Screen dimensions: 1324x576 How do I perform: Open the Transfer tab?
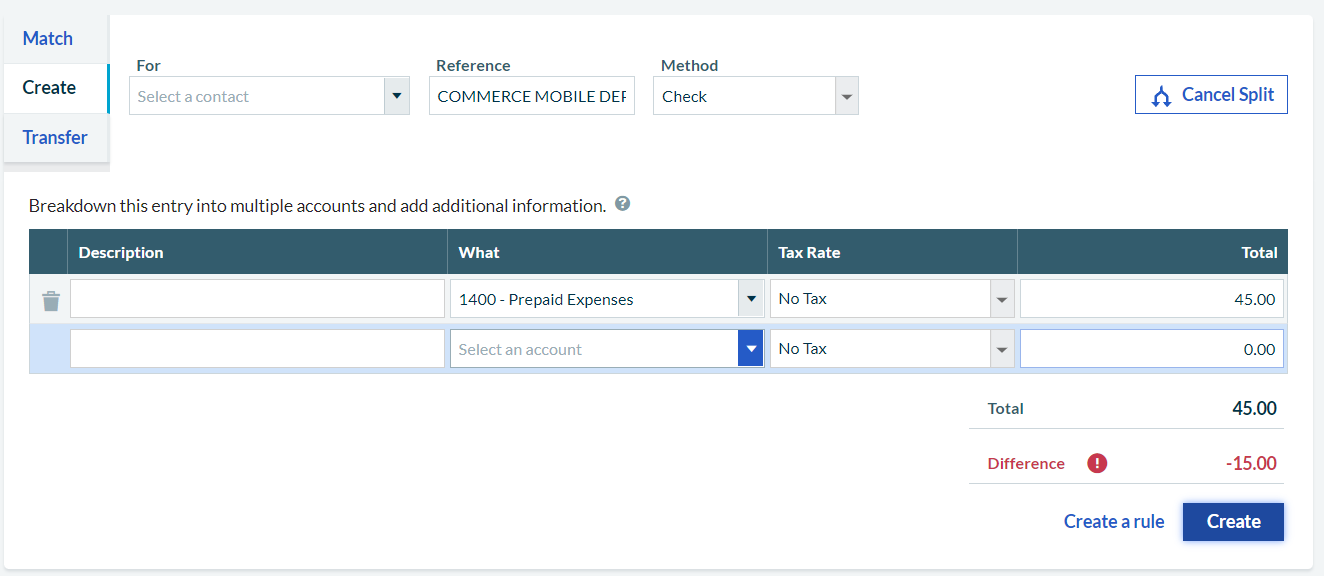[55, 137]
